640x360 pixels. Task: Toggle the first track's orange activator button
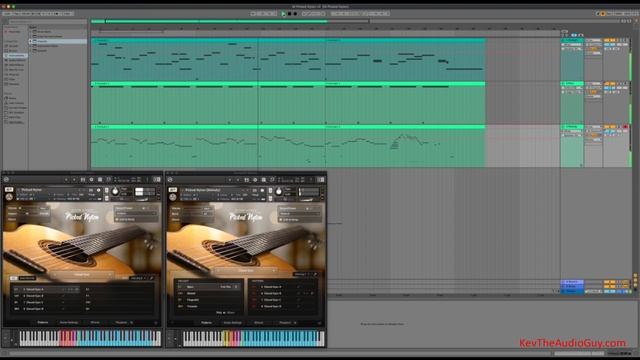(607, 40)
